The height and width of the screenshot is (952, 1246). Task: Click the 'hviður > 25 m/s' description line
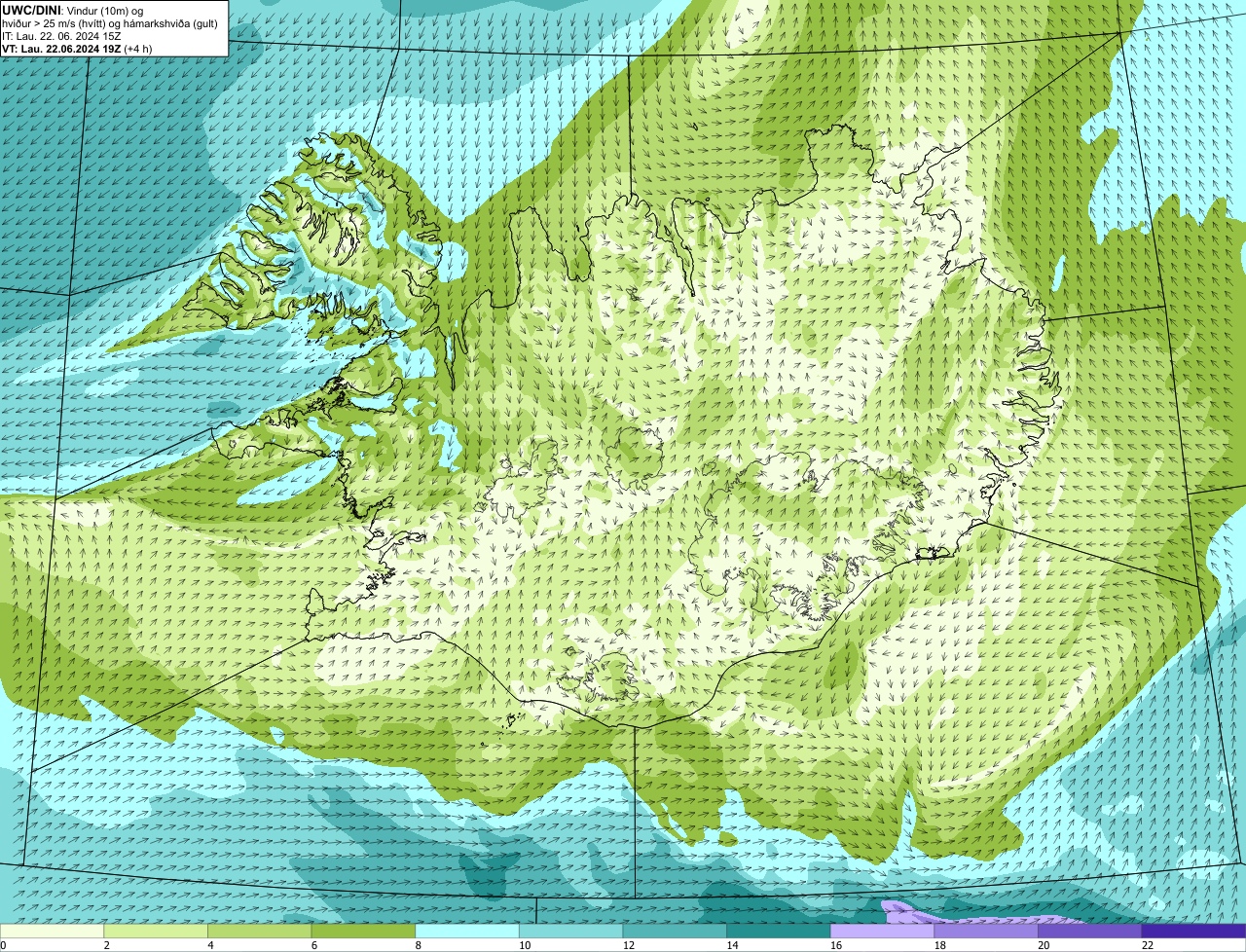pyautogui.click(x=110, y=23)
